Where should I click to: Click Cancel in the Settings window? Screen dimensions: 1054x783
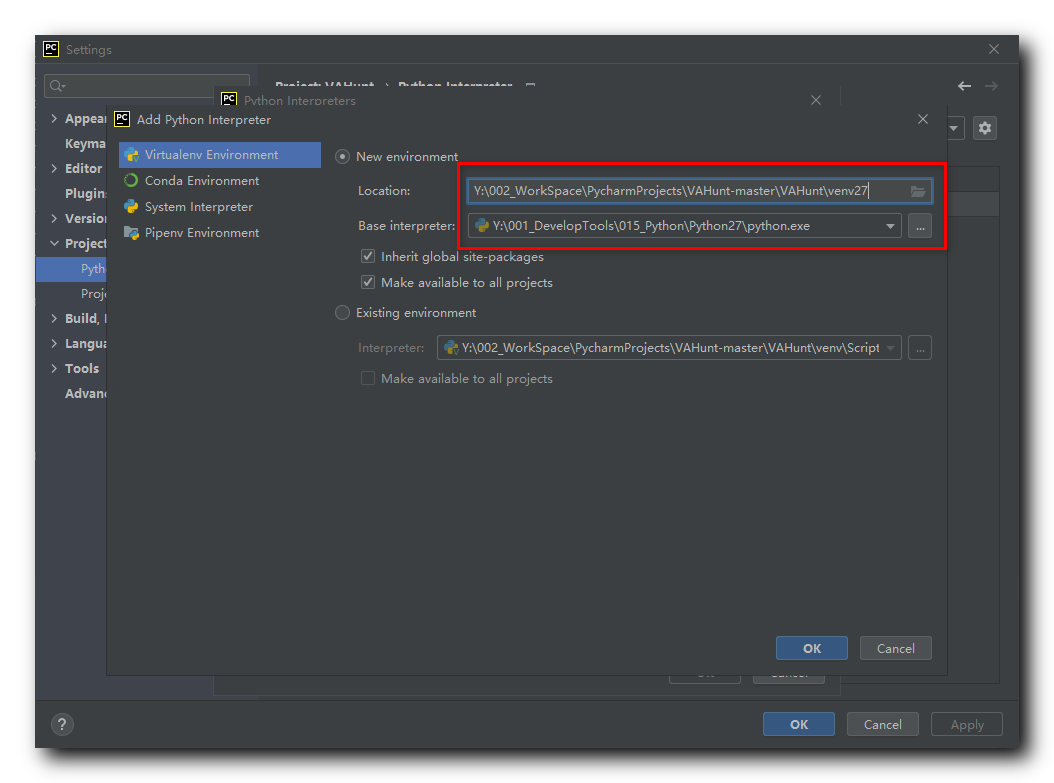[883, 725]
